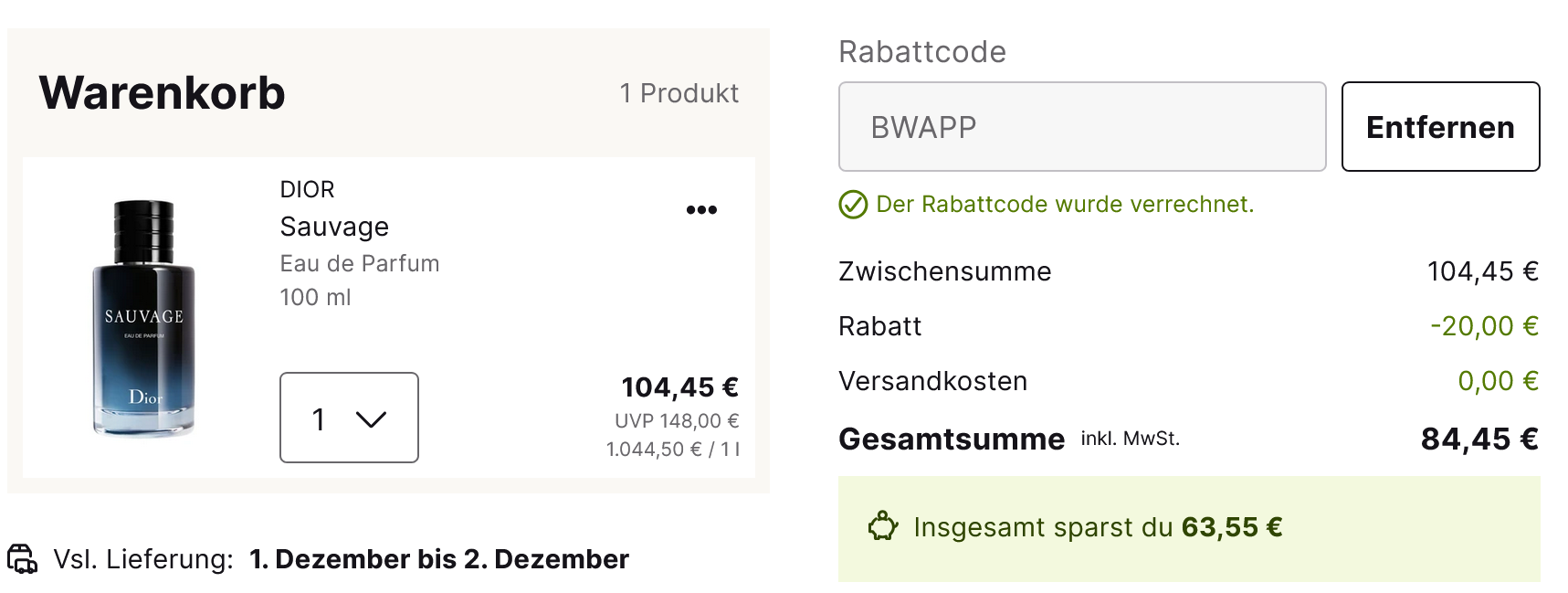This screenshot has width=1568, height=593.
Task: Click the Warenkorb heading
Action: point(162,93)
